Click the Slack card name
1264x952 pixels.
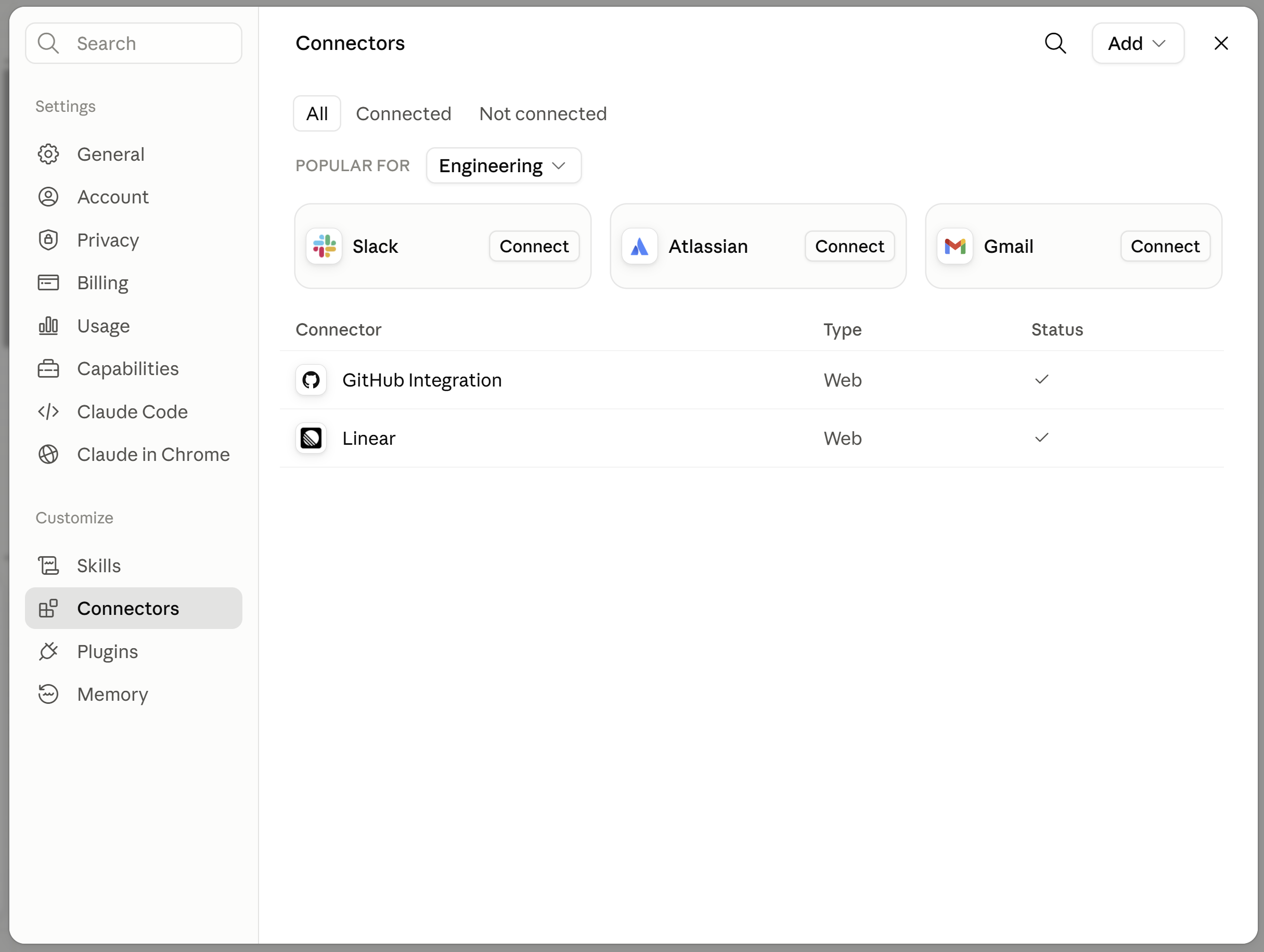(x=375, y=246)
